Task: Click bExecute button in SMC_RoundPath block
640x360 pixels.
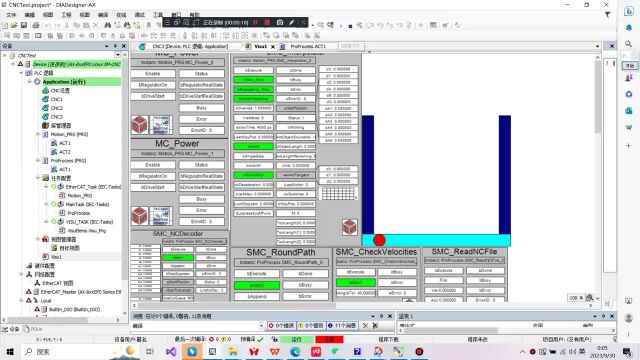Action: pyautogui.click(x=257, y=273)
